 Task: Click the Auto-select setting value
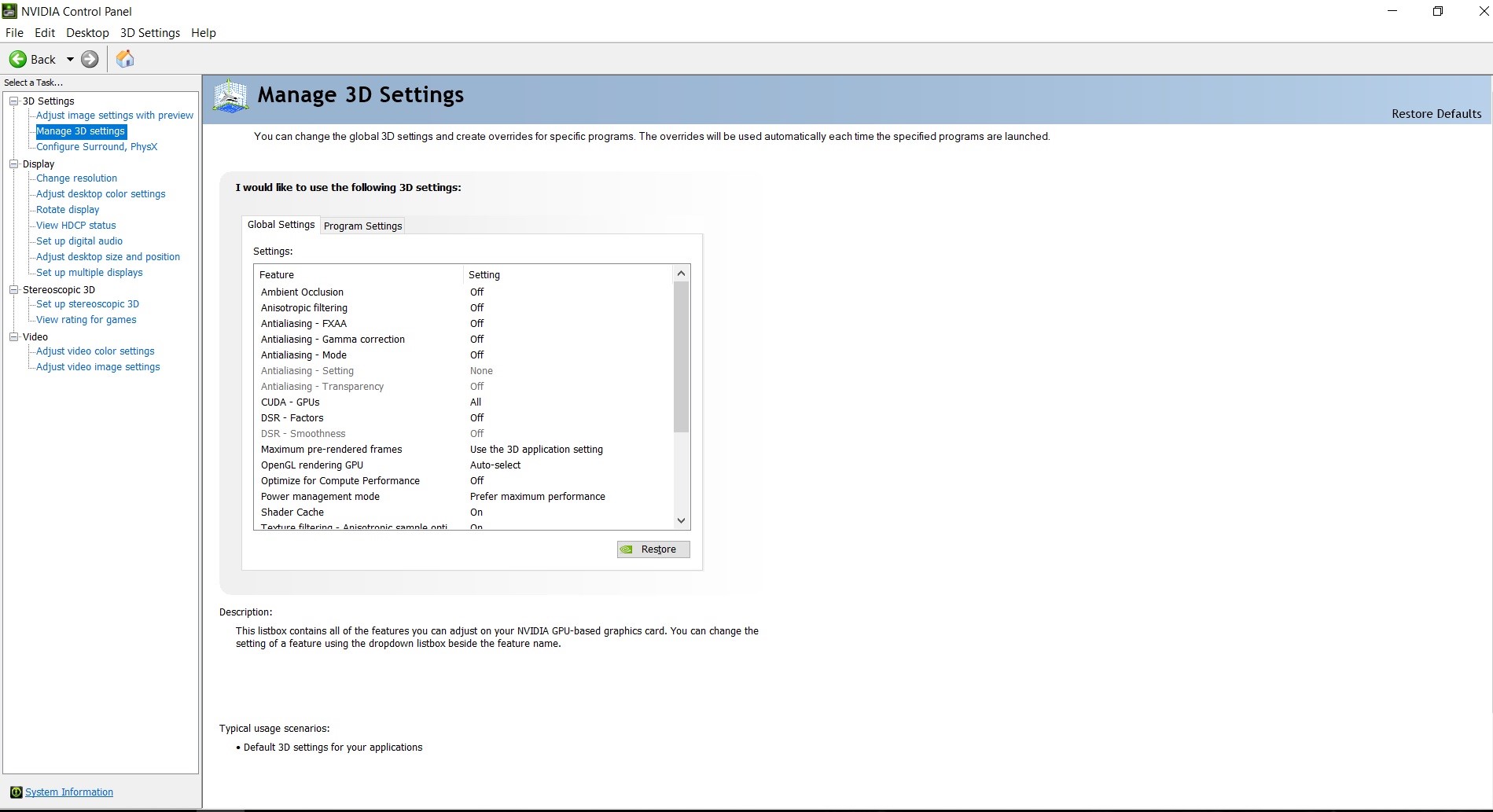click(x=495, y=465)
